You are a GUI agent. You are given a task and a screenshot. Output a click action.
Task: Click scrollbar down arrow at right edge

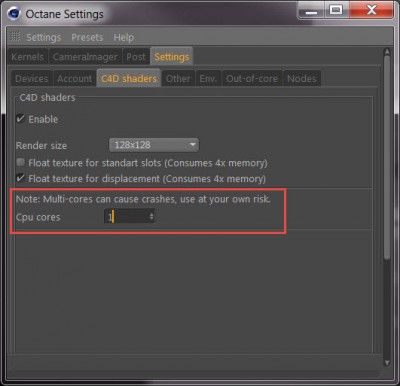point(387,362)
